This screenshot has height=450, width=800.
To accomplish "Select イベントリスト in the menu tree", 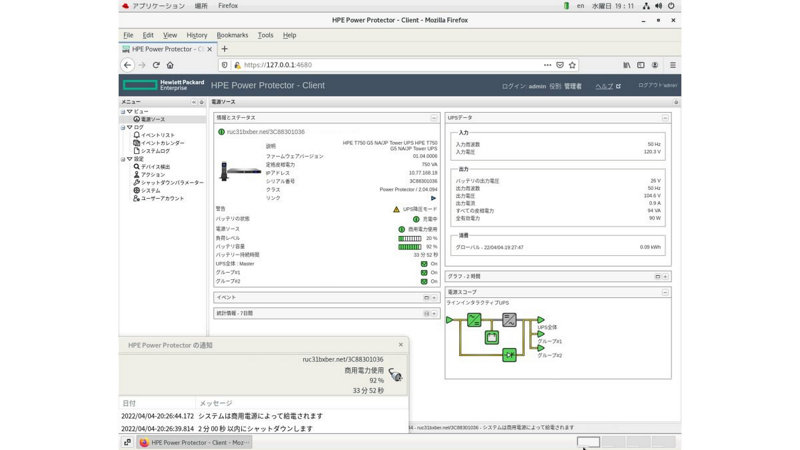I will (x=158, y=135).
